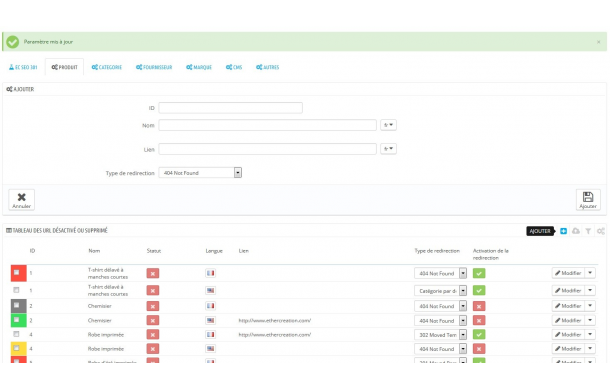
Task: Tick checkbox for English Chemisier row
Action: (x=16, y=320)
